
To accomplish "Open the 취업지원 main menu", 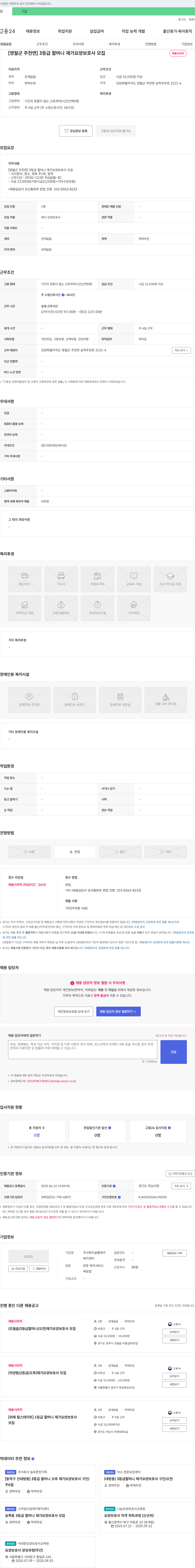I will [x=65, y=31].
